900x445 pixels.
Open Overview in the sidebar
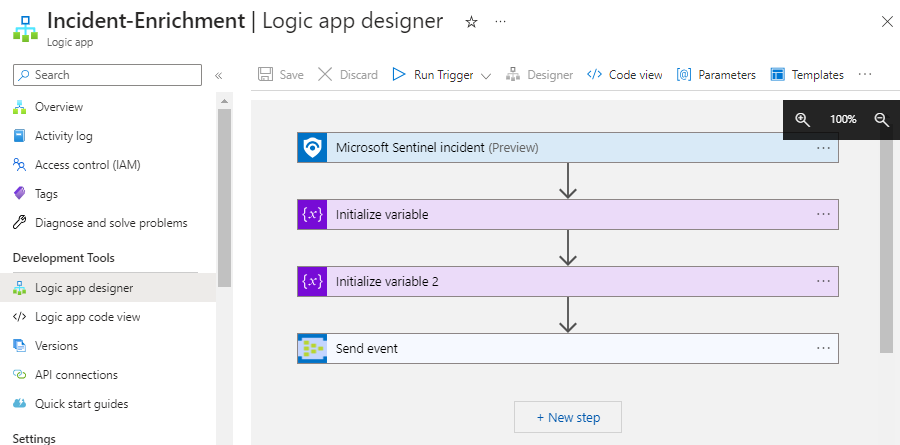(x=59, y=107)
